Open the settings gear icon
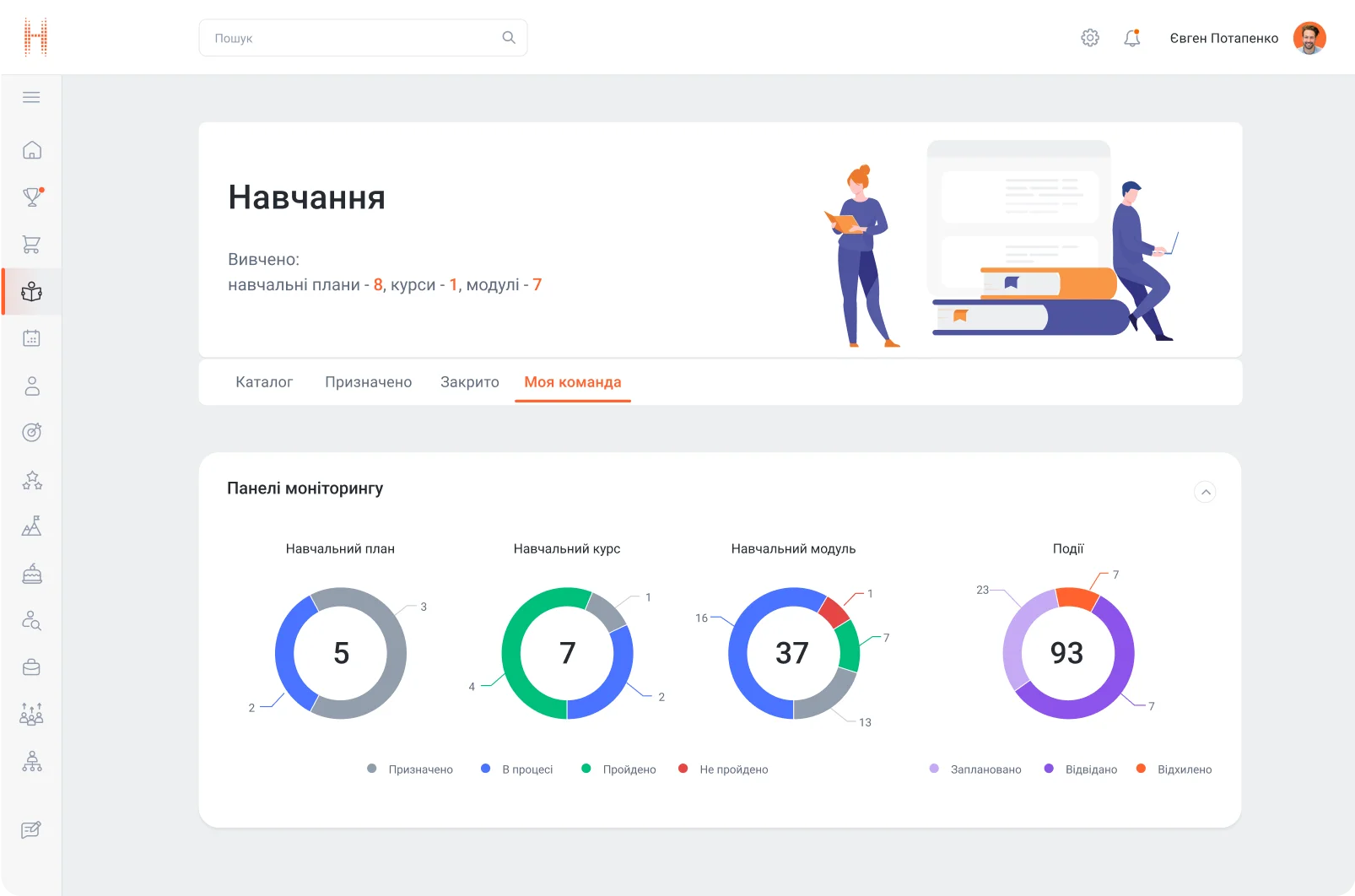1355x896 pixels. 1089,38
